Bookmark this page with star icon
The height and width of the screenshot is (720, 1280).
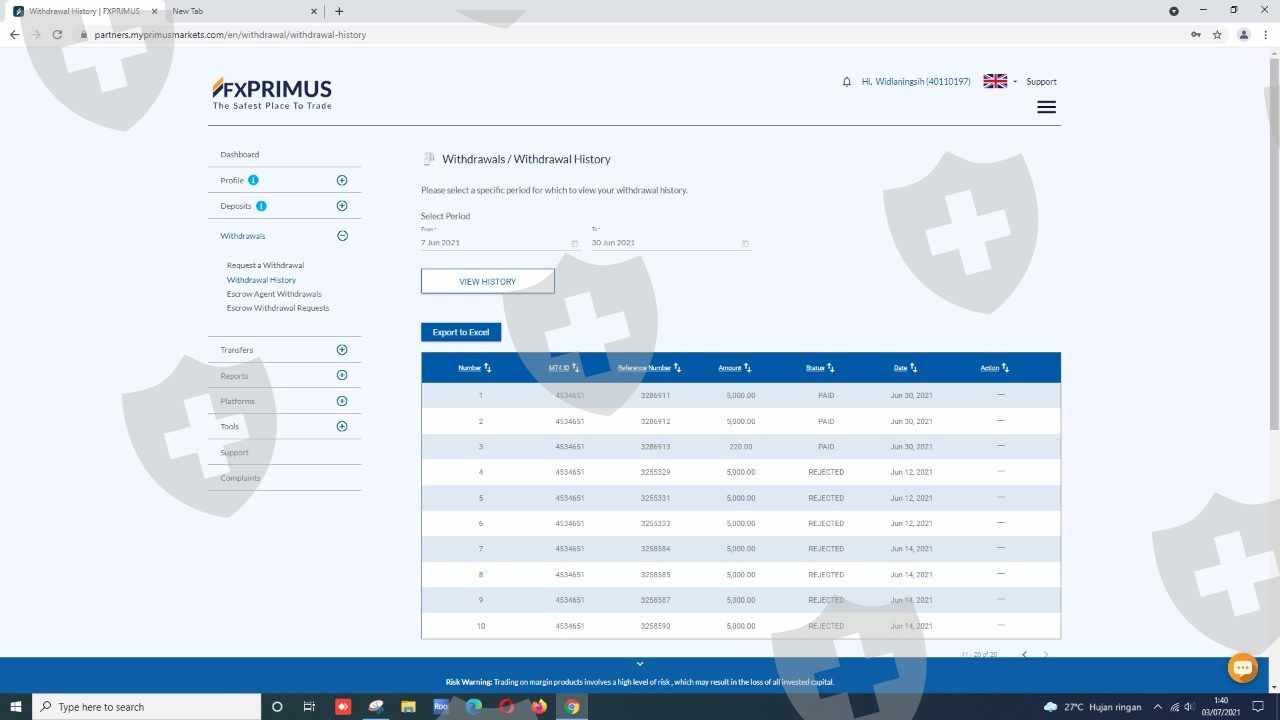pos(1217,34)
